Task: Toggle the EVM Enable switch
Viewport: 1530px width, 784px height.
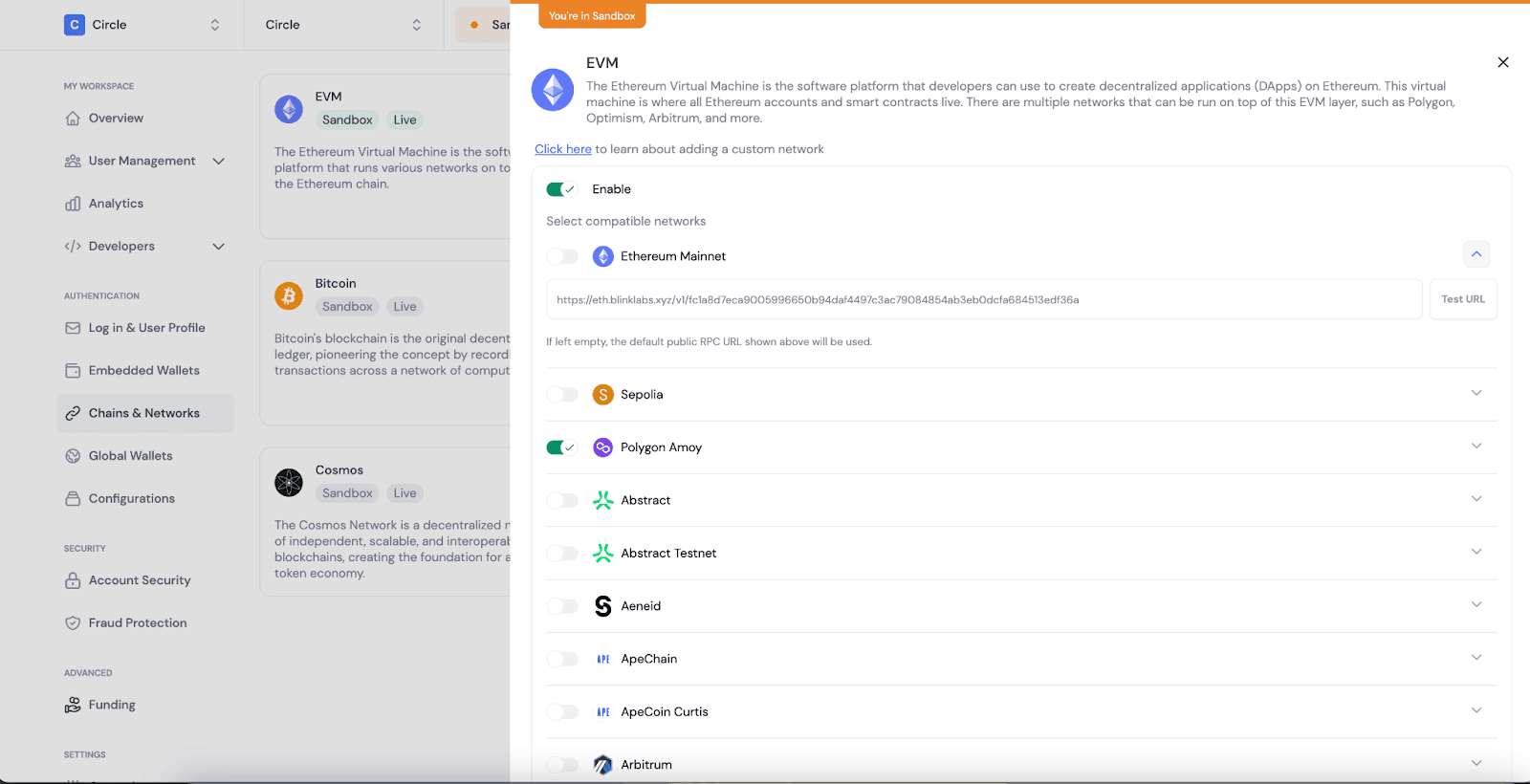Action: click(561, 189)
